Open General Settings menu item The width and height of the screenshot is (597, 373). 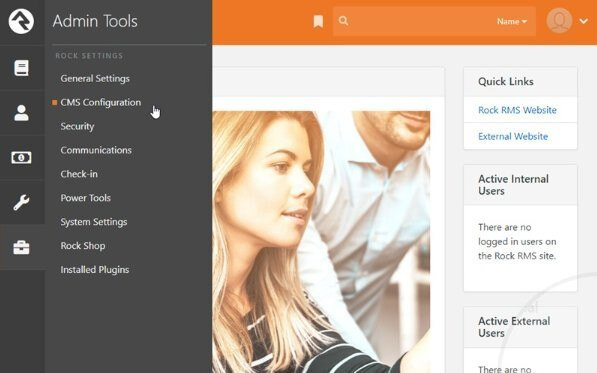95,79
